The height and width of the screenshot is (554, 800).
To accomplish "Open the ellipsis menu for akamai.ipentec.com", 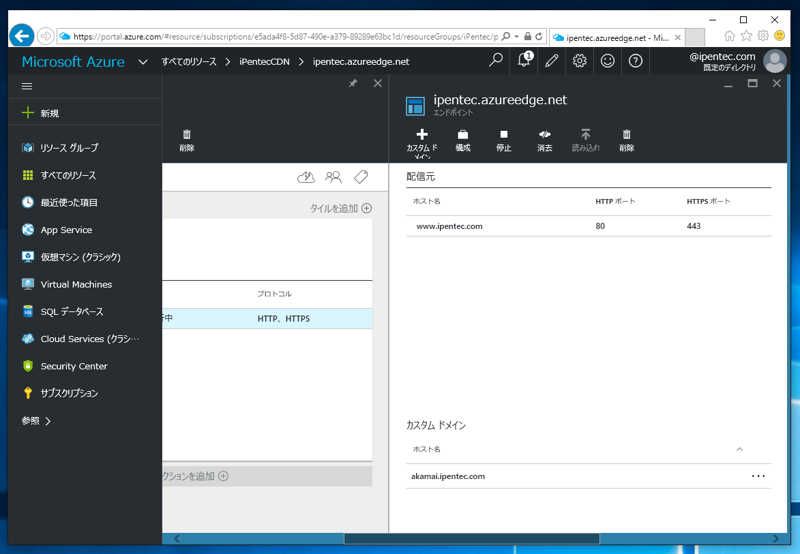I will click(758, 476).
